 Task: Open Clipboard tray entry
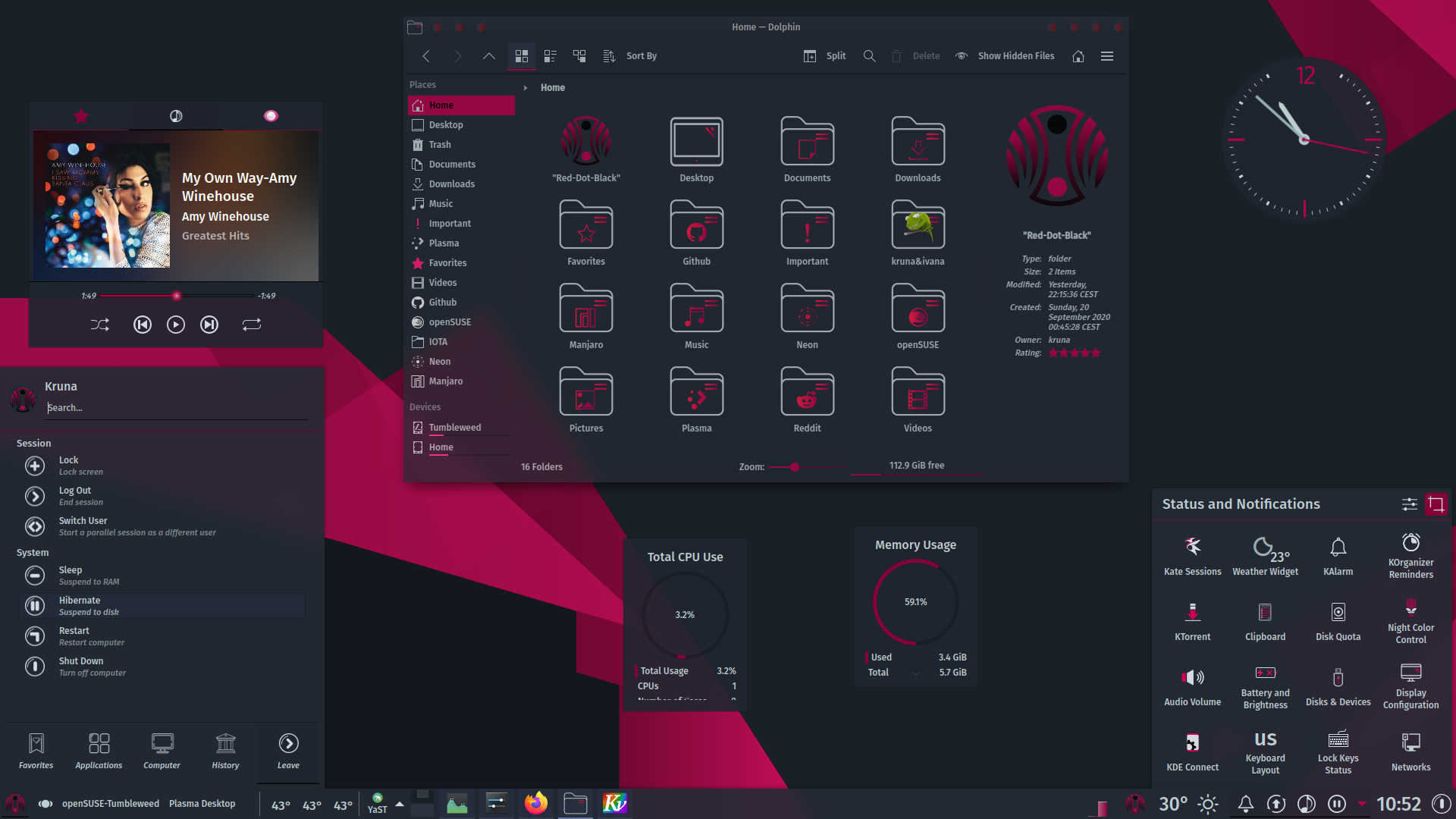[1266, 621]
